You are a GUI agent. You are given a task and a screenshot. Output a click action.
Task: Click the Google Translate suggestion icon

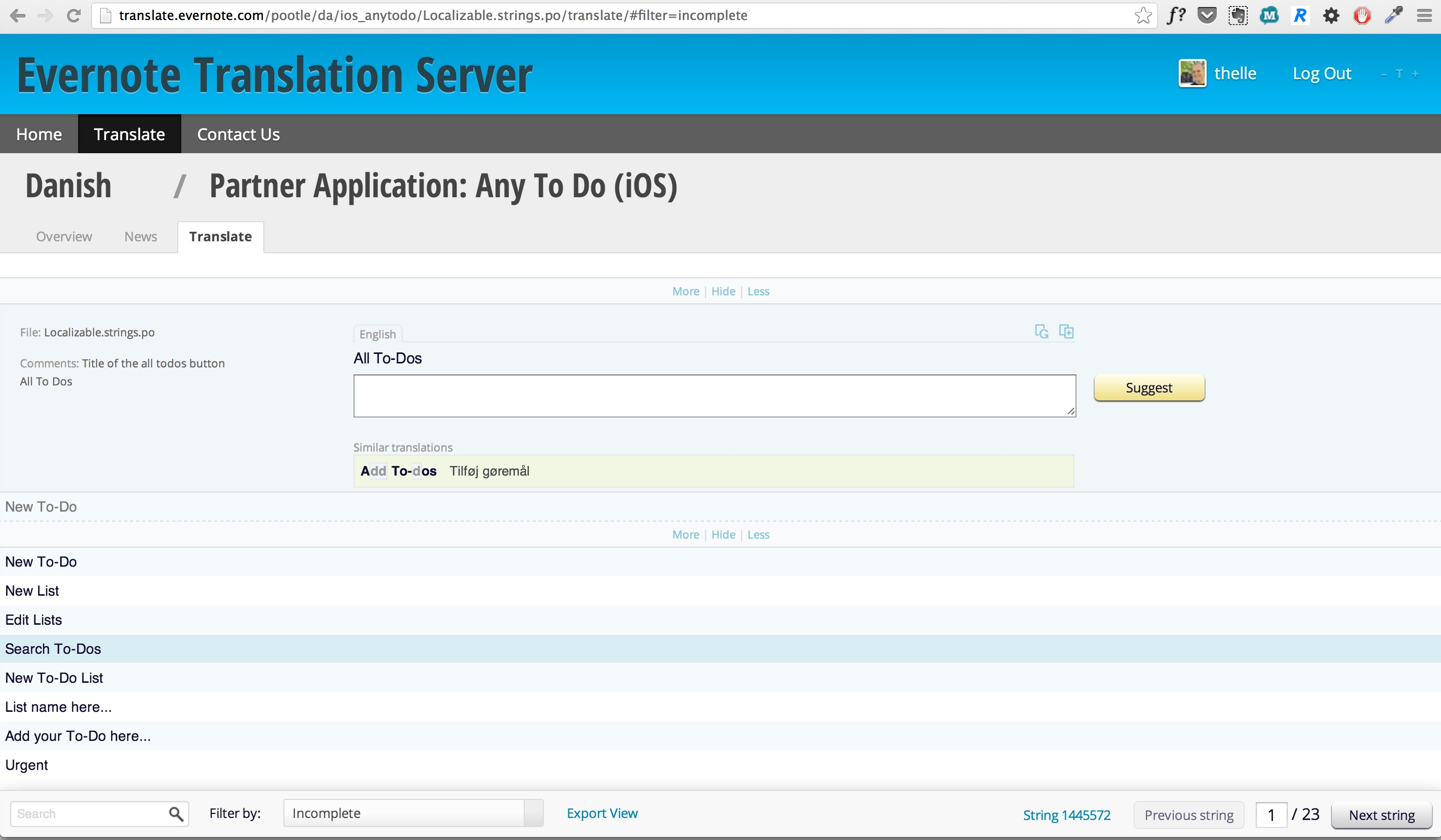(1041, 332)
